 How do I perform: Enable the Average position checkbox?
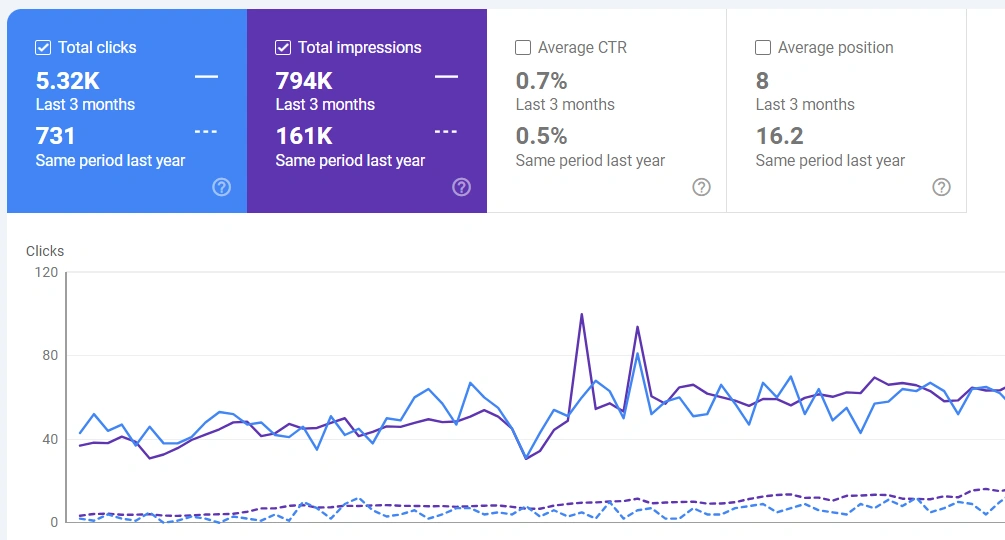click(x=763, y=47)
